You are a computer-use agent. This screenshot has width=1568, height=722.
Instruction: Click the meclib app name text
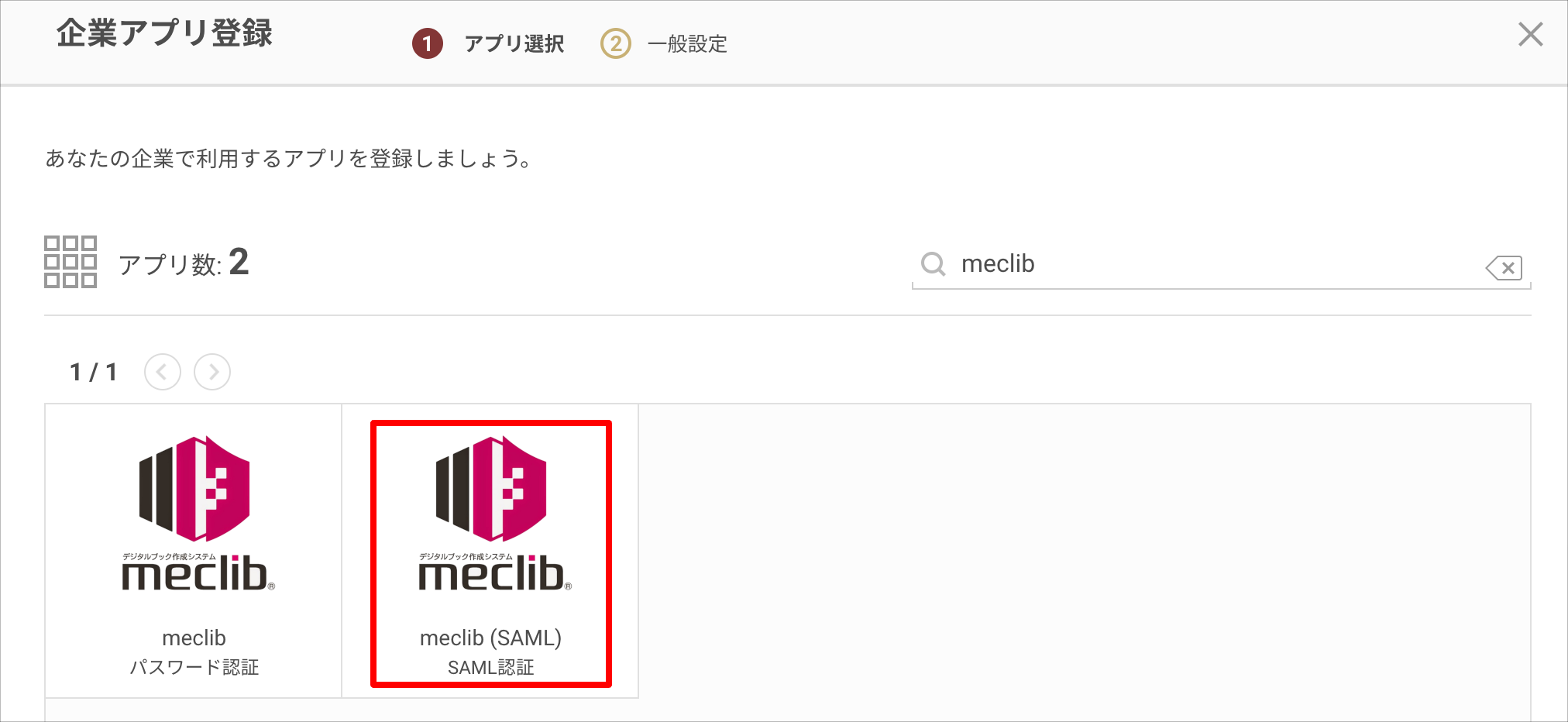tap(194, 638)
